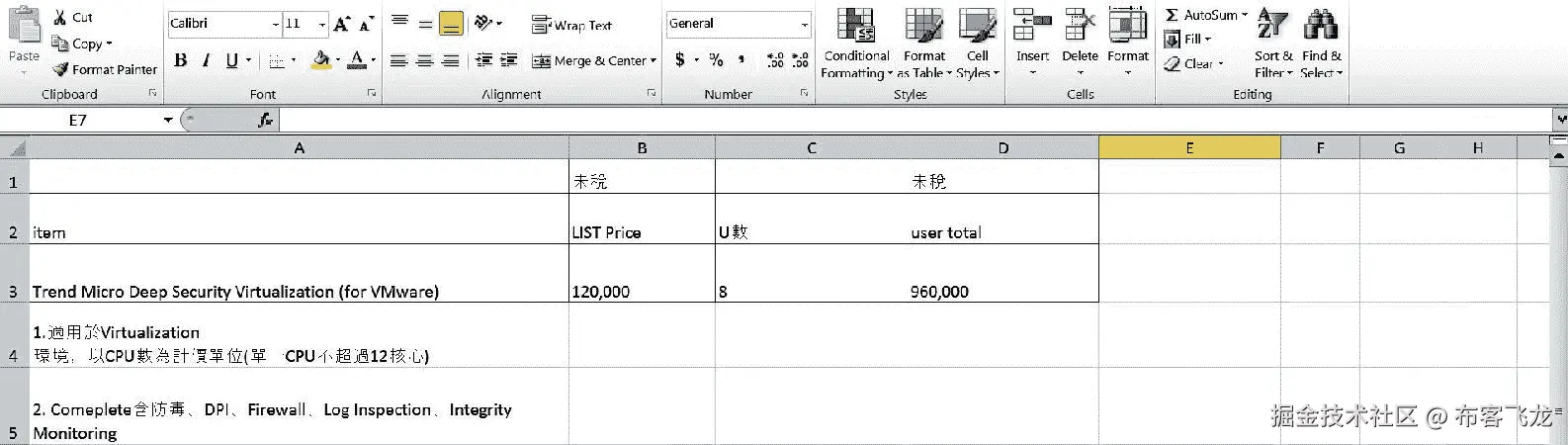Open the underline style dropdown arrow
The width and height of the screenshot is (1568, 445).
pyautogui.click(x=248, y=60)
